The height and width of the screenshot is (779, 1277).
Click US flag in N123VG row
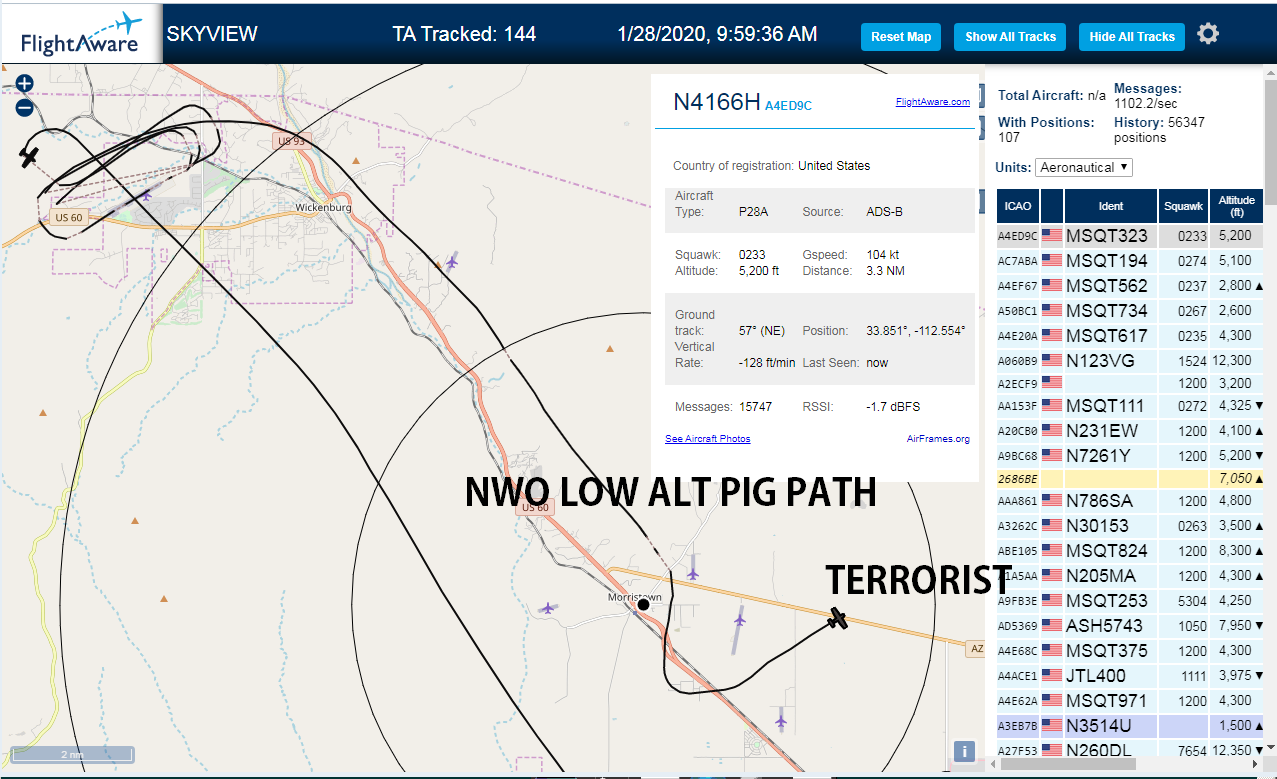(x=1052, y=361)
